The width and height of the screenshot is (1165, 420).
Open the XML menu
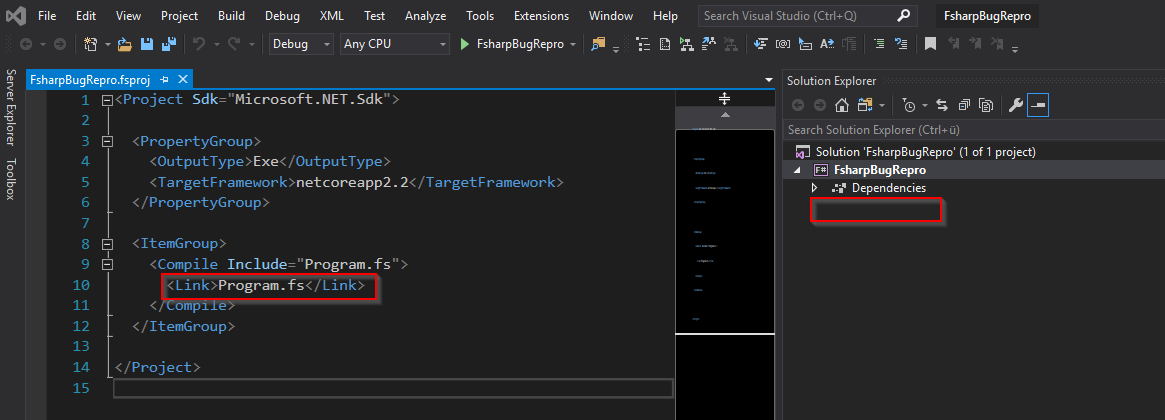(x=331, y=16)
